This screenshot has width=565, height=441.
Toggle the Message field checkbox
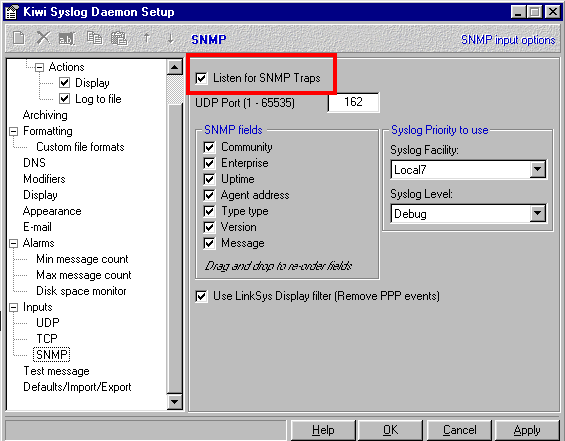coord(209,243)
